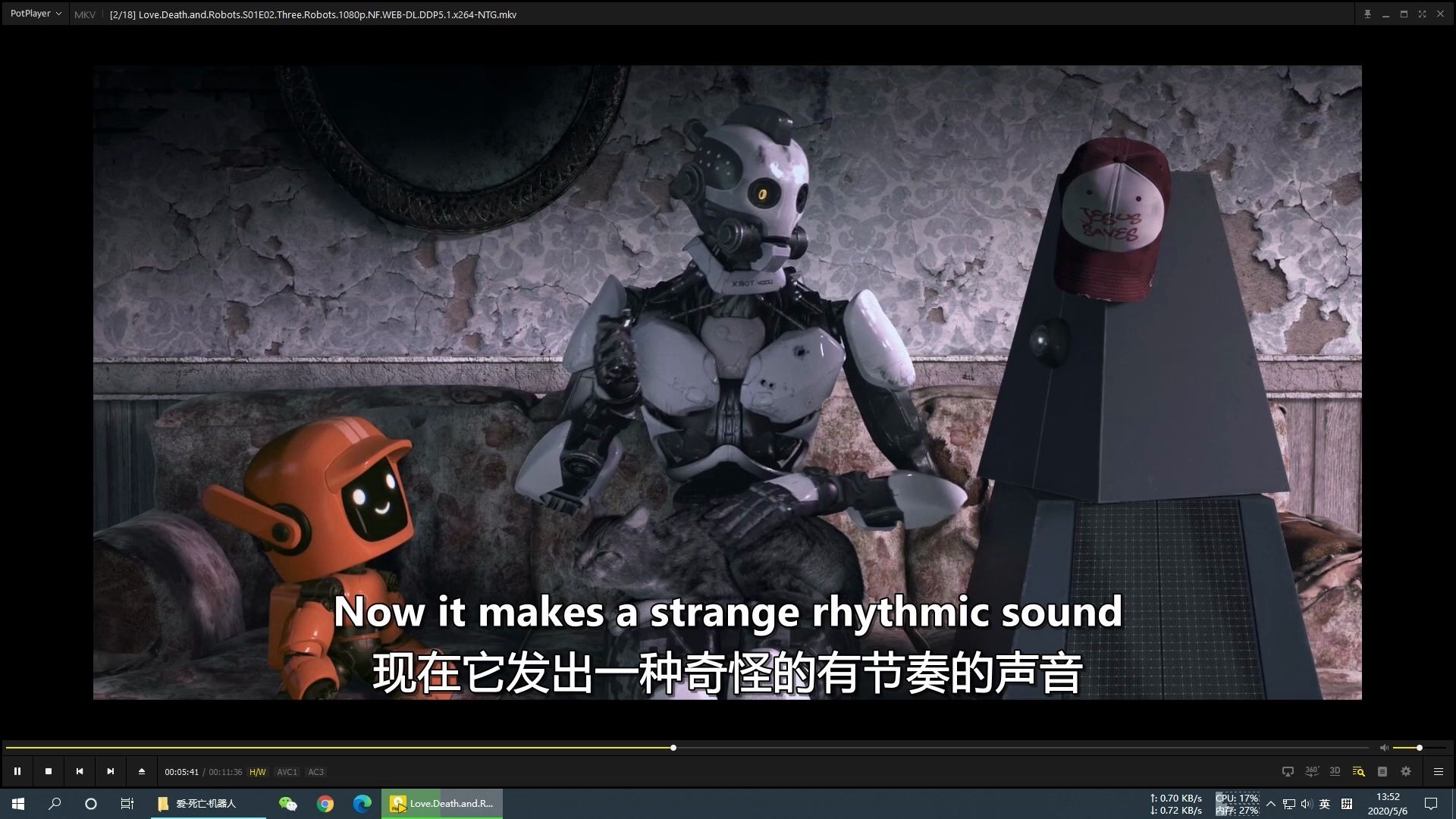The image size is (1456, 819).
Task: Toggle 3D video mode
Action: 1335,771
